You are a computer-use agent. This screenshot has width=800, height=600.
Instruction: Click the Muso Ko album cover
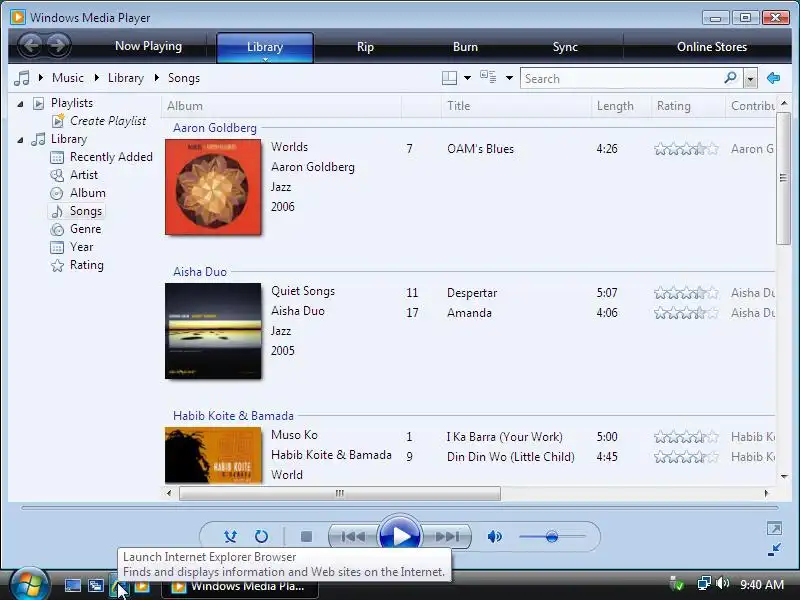tap(213, 455)
